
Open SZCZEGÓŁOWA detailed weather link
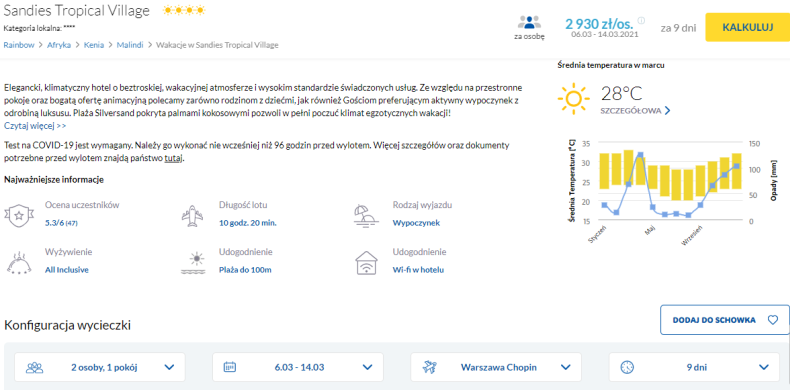[x=631, y=111]
